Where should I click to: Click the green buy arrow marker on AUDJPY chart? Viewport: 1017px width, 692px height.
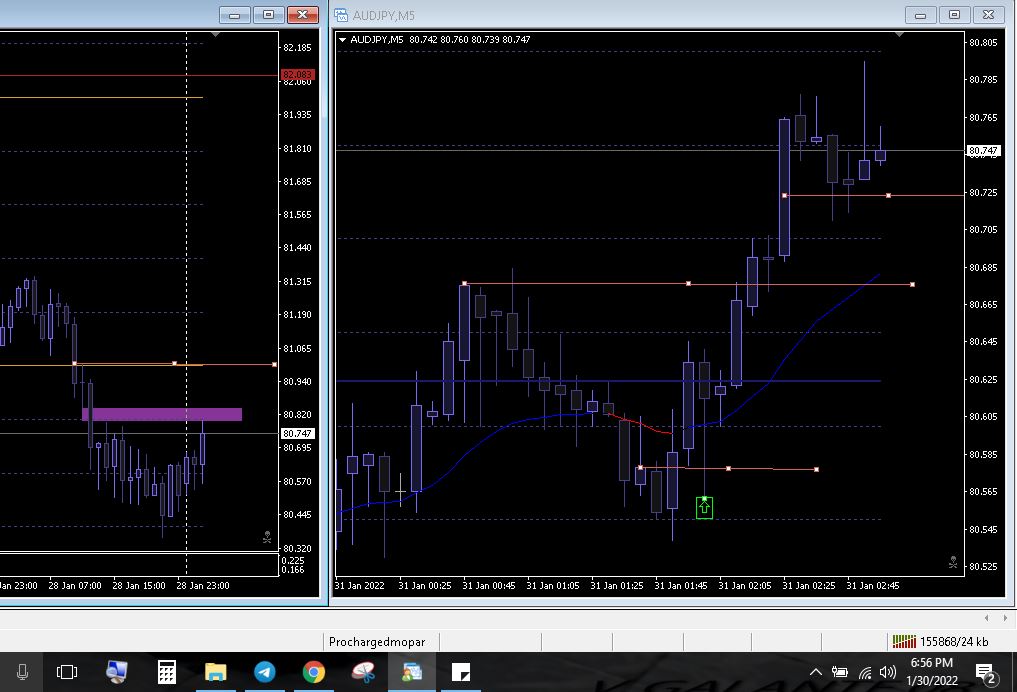pyautogui.click(x=704, y=507)
